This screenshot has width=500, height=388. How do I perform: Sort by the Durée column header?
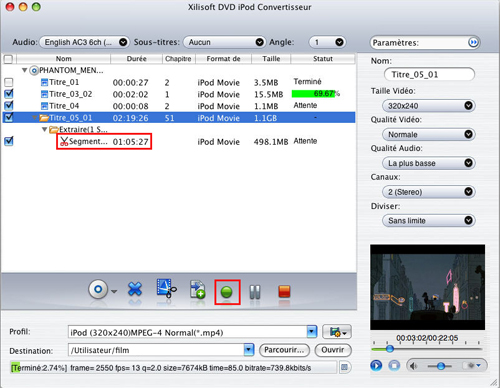136,59
